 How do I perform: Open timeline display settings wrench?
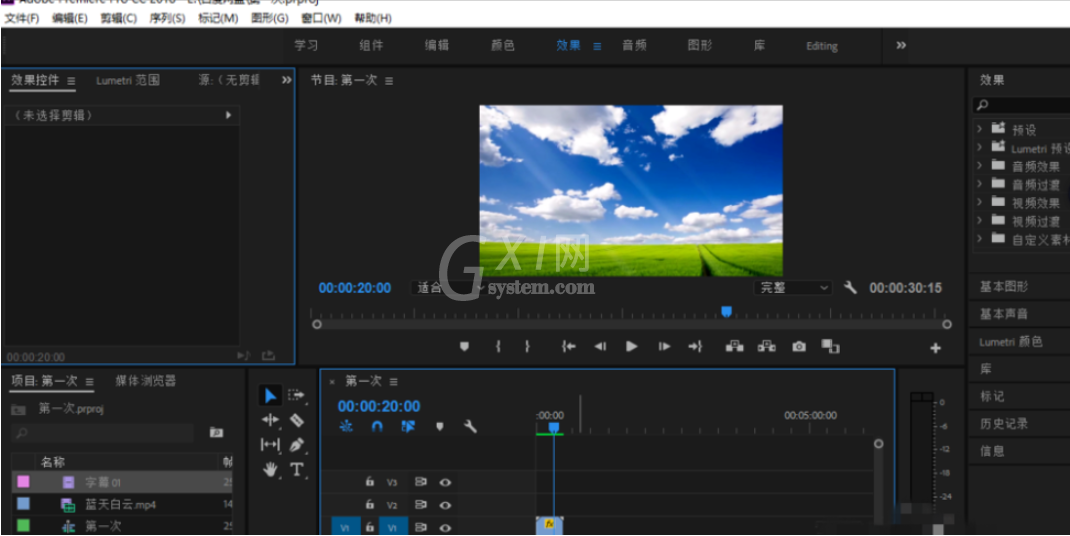pos(469,427)
